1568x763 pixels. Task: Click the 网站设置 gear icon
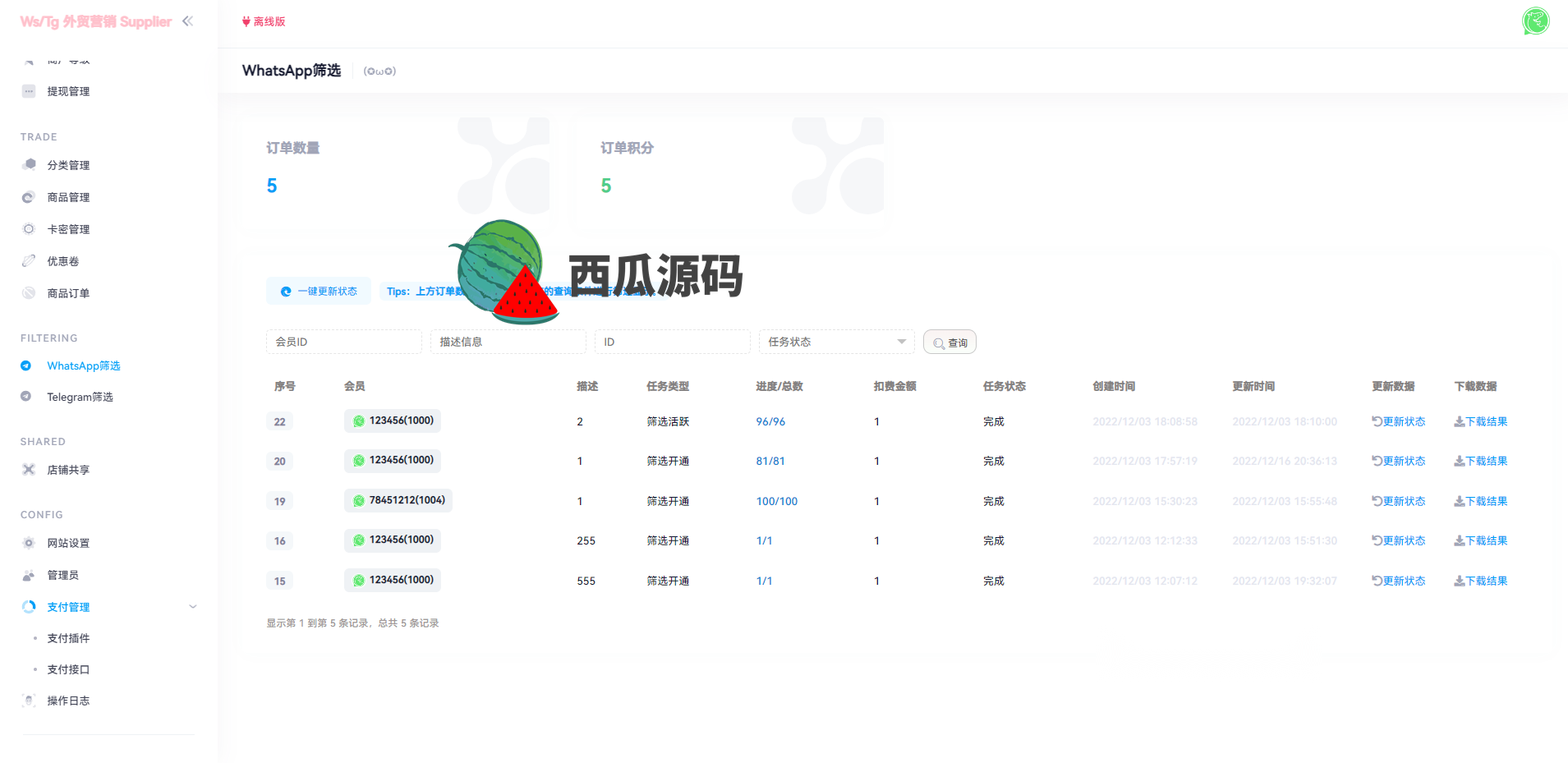click(29, 543)
